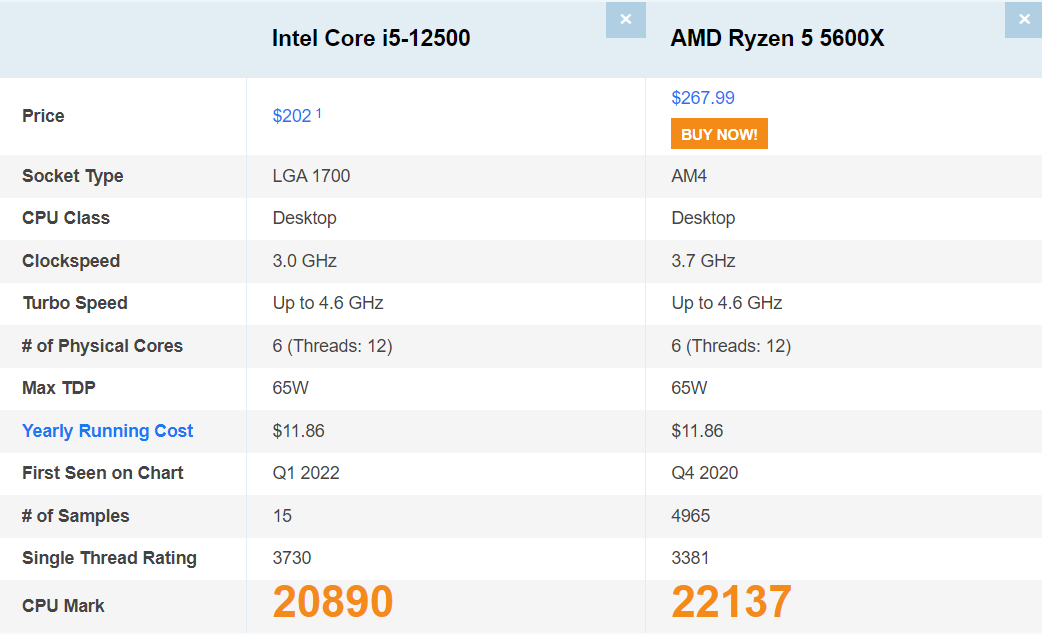Click the BUY NOW! button
The height and width of the screenshot is (635, 1042).
[x=719, y=134]
